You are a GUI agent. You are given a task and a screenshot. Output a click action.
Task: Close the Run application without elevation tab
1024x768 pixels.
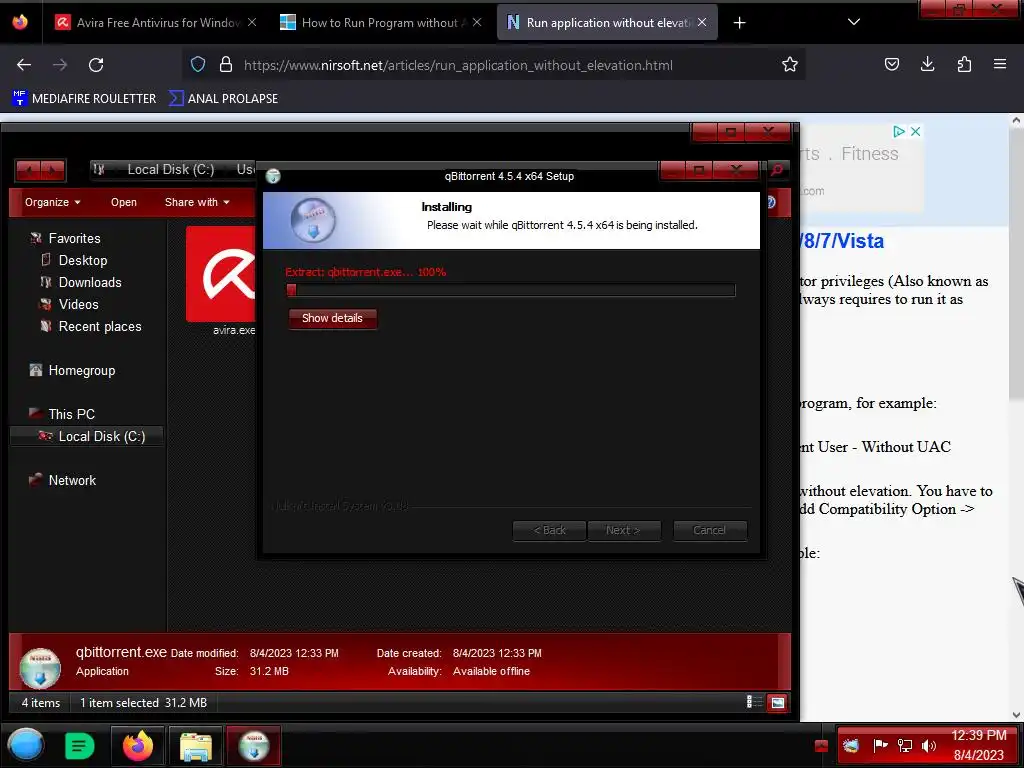[702, 22]
